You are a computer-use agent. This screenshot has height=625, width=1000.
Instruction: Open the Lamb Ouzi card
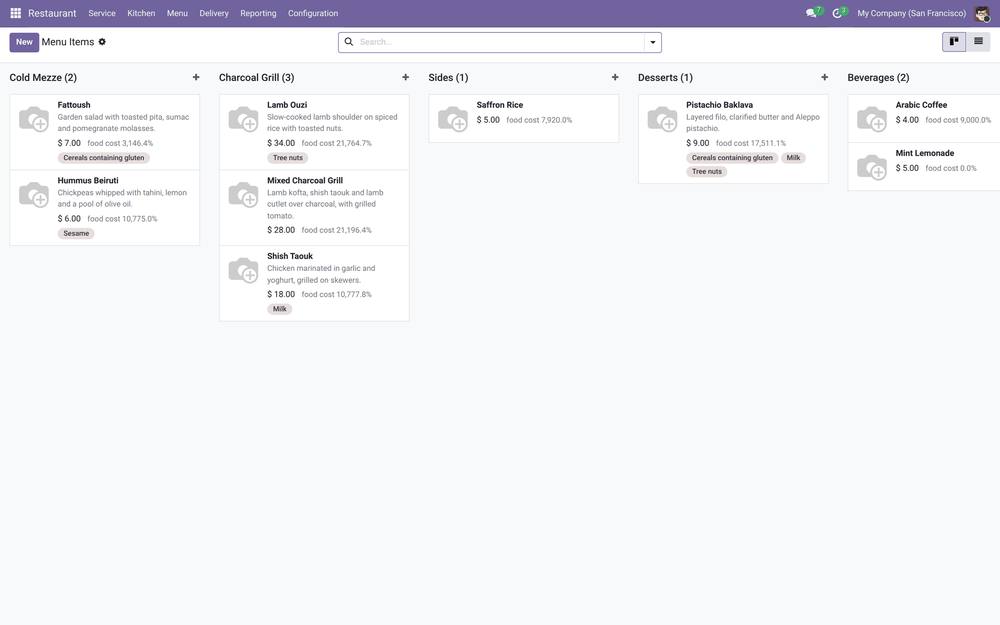point(314,132)
